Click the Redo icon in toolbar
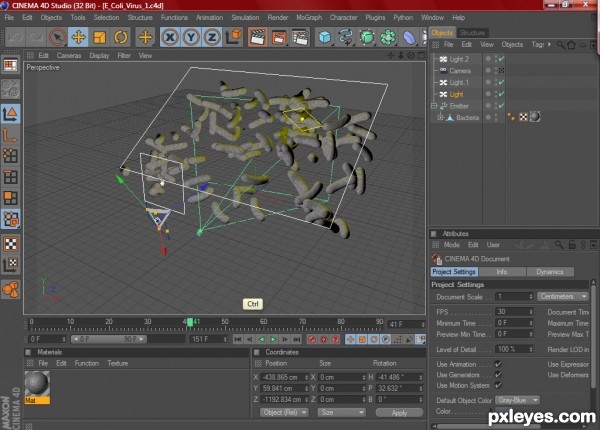This screenshot has height=430, width=600. pyautogui.click(x=36, y=37)
